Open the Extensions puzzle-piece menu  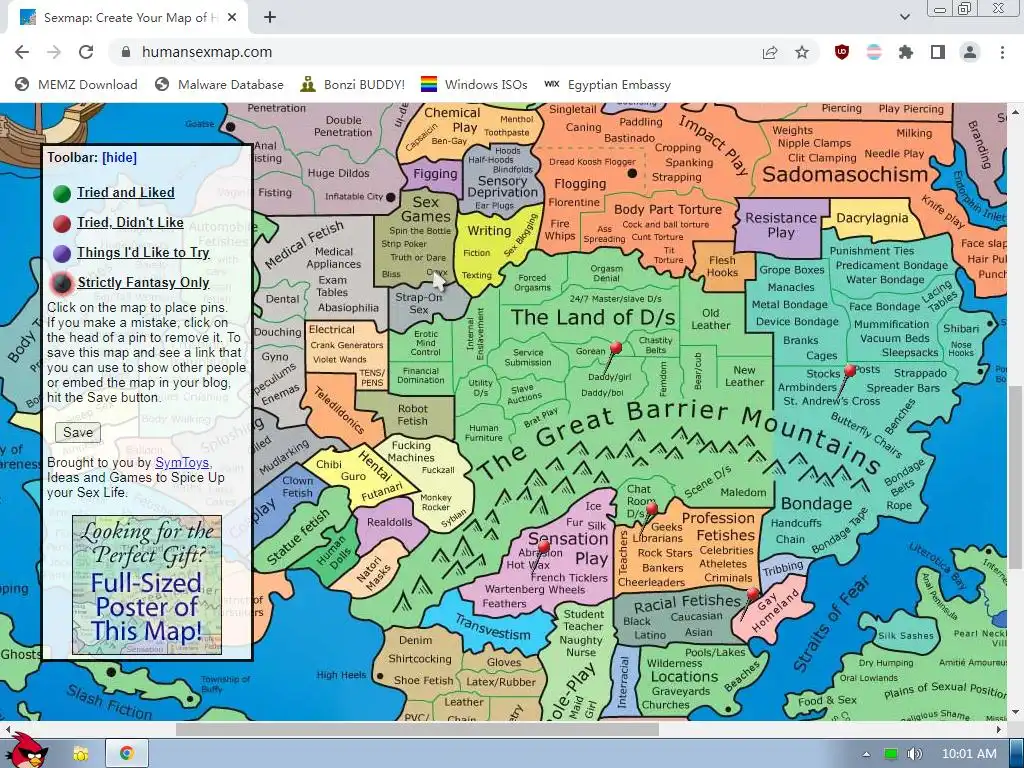905,52
